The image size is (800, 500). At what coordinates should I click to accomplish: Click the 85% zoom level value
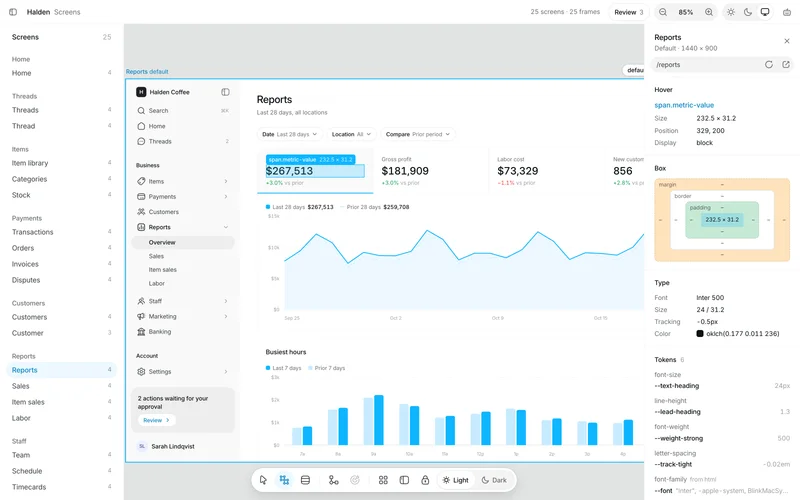pyautogui.click(x=686, y=12)
